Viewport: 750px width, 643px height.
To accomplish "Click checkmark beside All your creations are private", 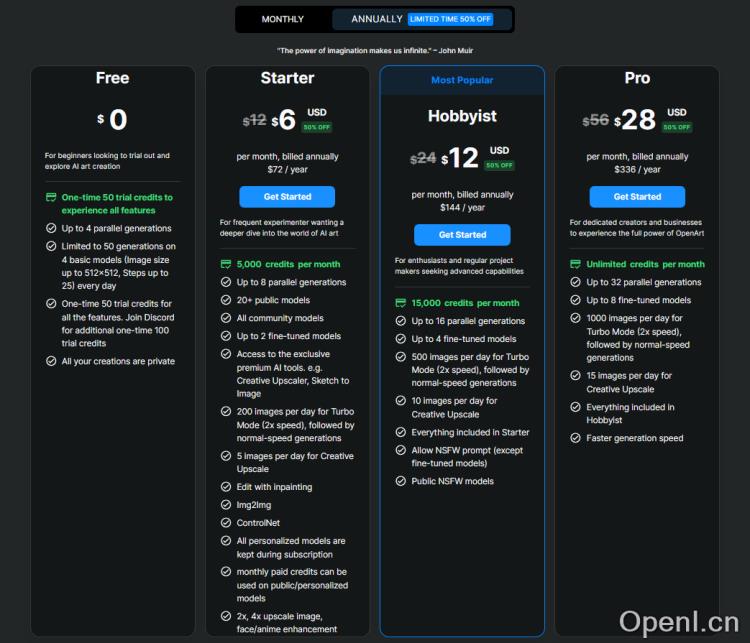I will pos(51,361).
